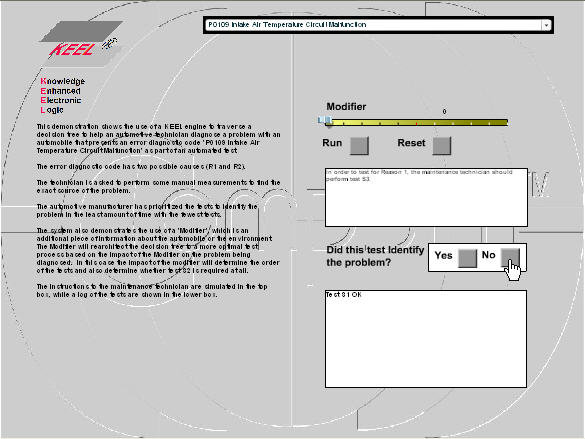Click the KEEL logo
This screenshot has width=585, height=439.
tap(81, 44)
